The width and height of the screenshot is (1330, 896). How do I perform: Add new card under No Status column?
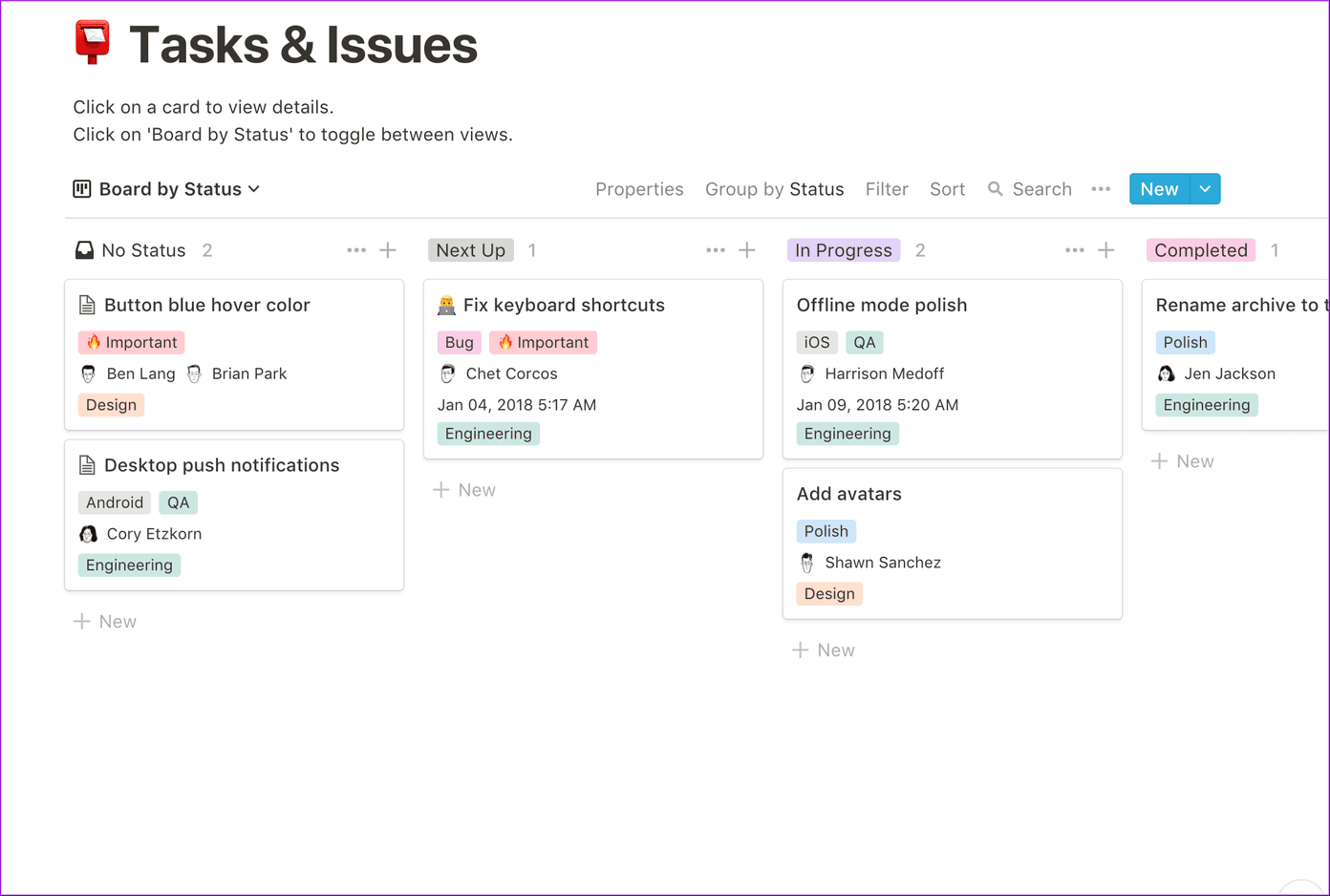pyautogui.click(x=105, y=622)
